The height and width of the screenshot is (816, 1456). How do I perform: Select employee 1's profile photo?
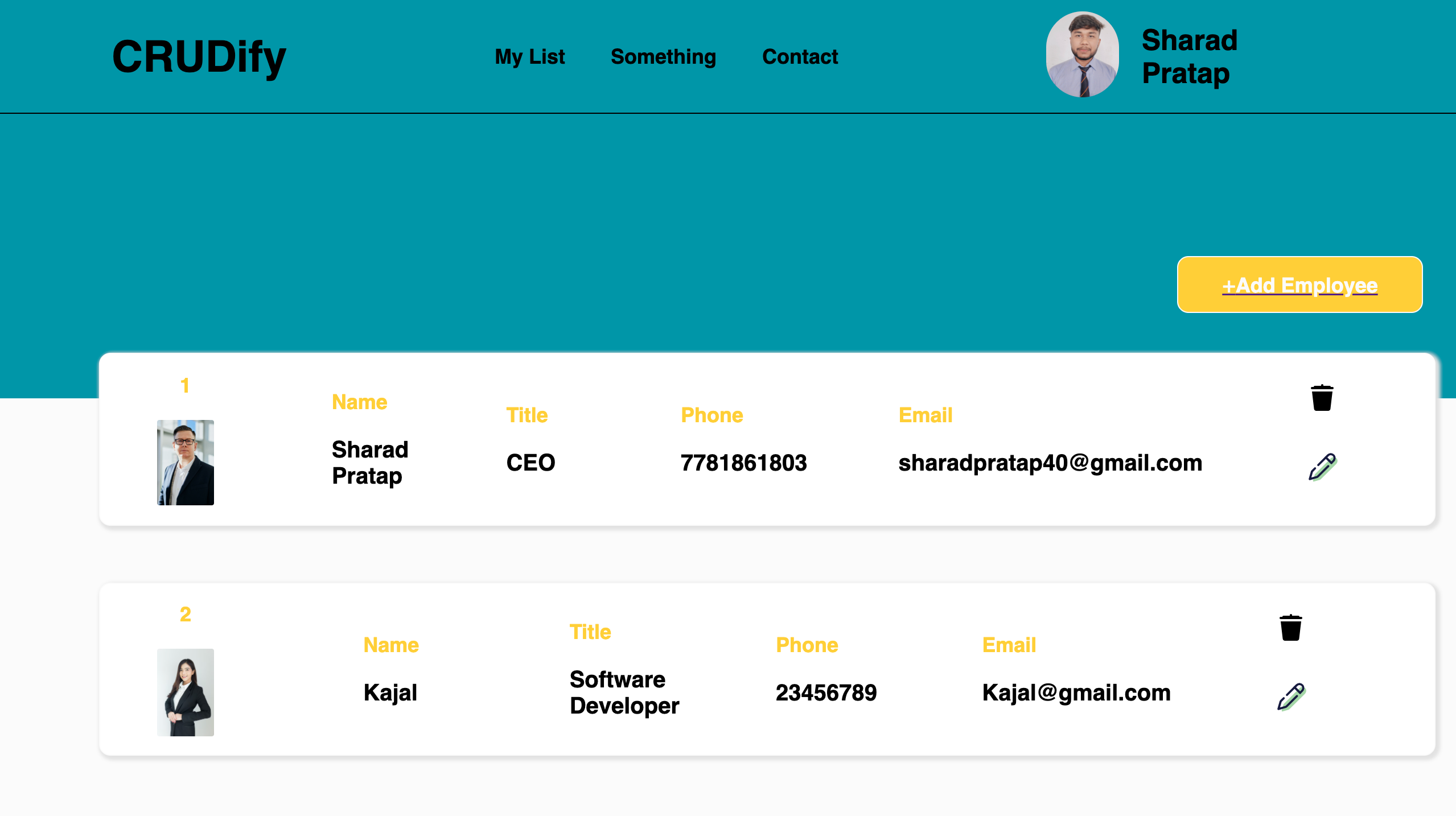click(186, 462)
